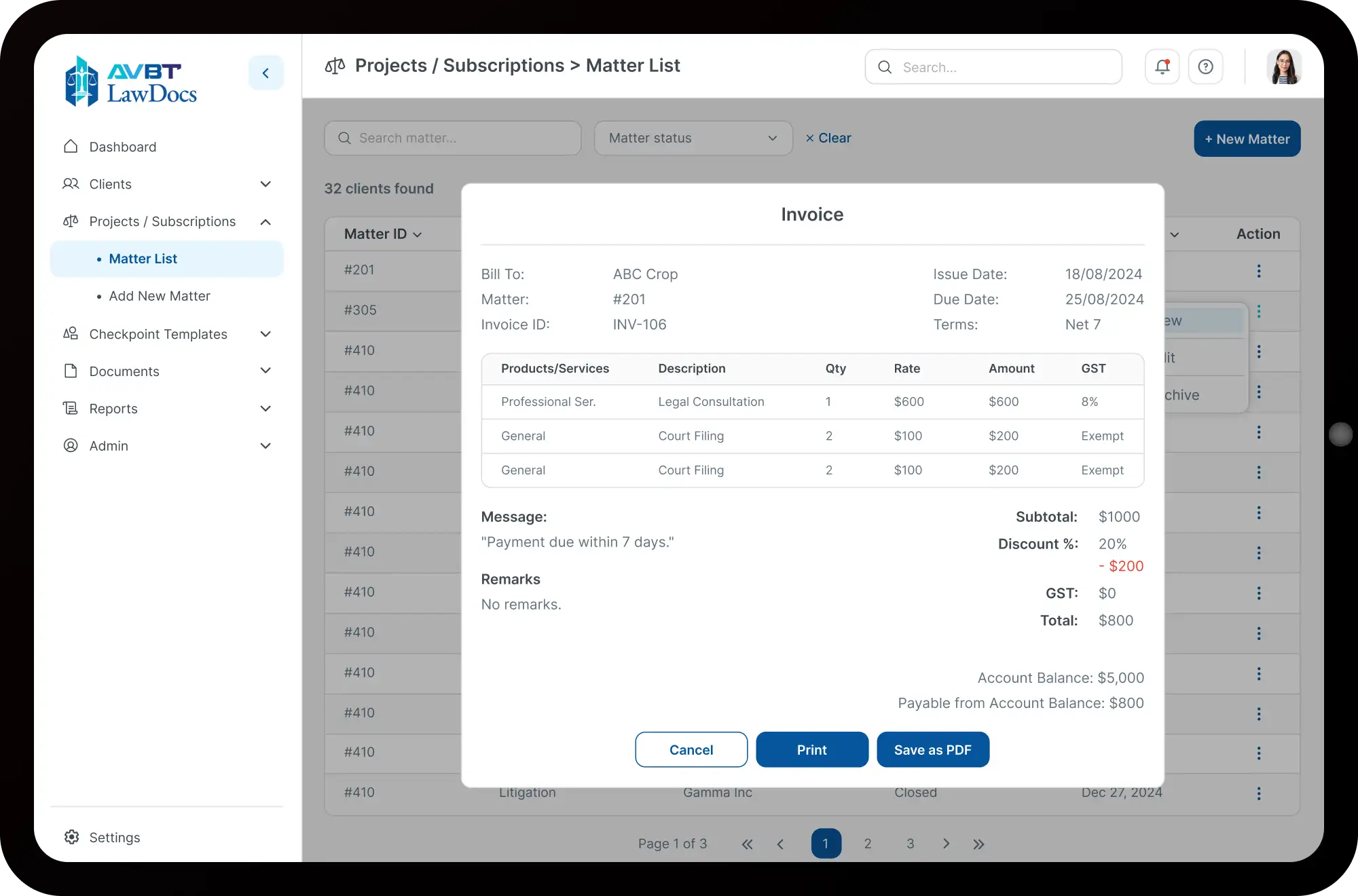Viewport: 1358px width, 896px height.
Task: Select Matter List sidebar item
Action: coord(166,259)
